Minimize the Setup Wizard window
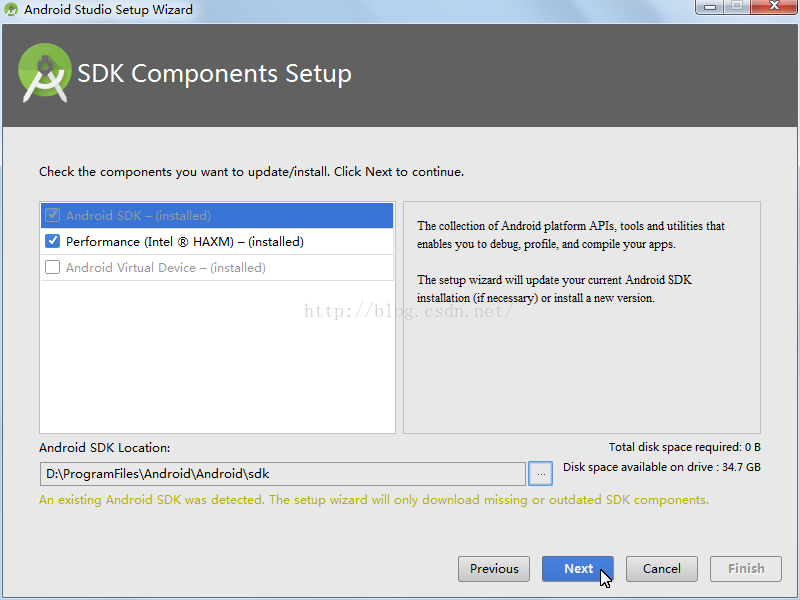This screenshot has height=600, width=800. [709, 8]
